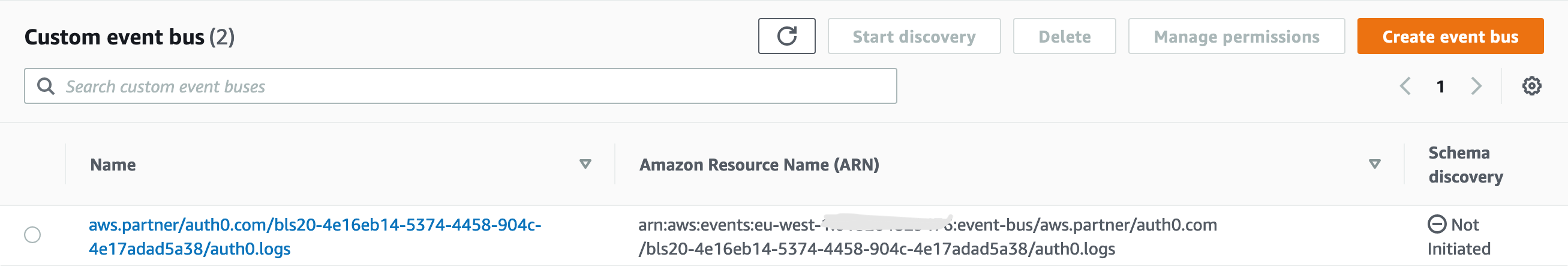Sort by ARN column arrow
The width and height of the screenshot is (1568, 266).
click(x=1374, y=165)
